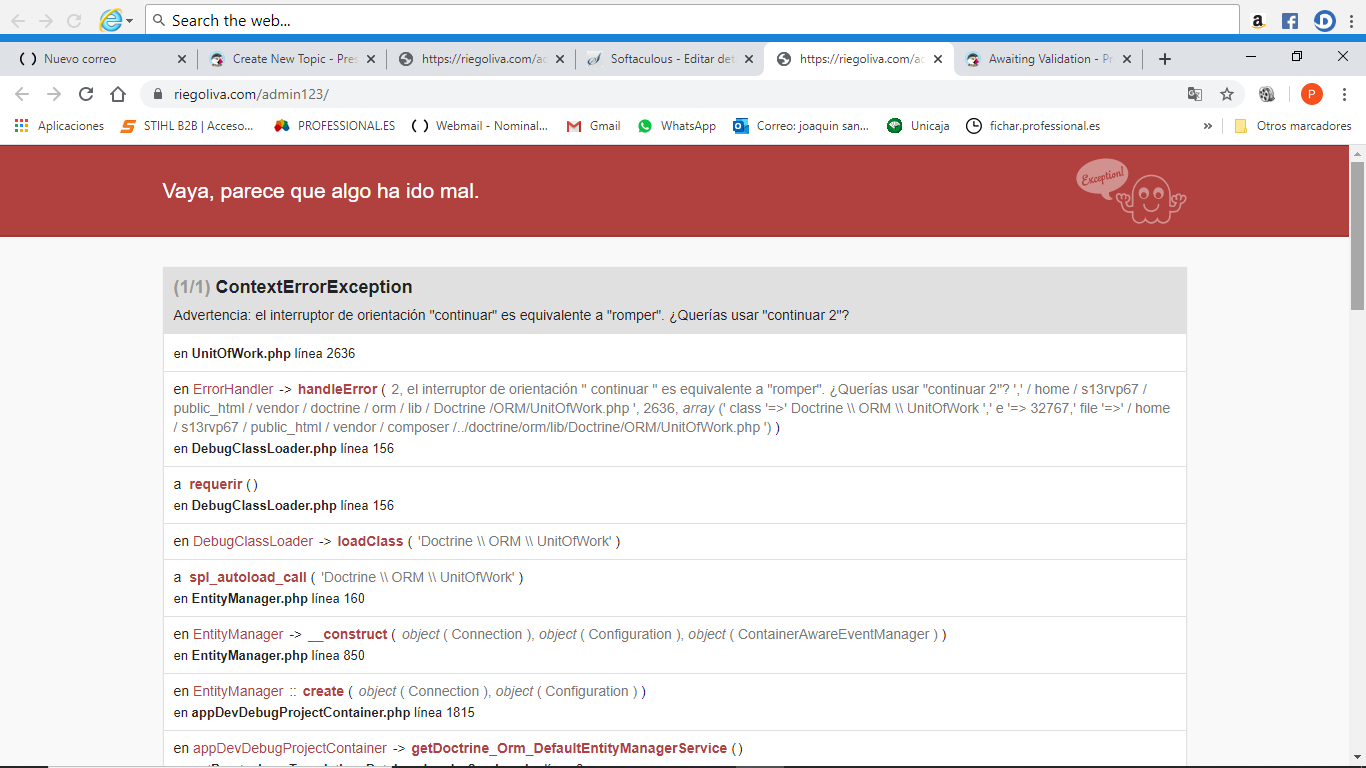
Task: Open the Aplicaciones apps shortcut
Action: point(59,126)
